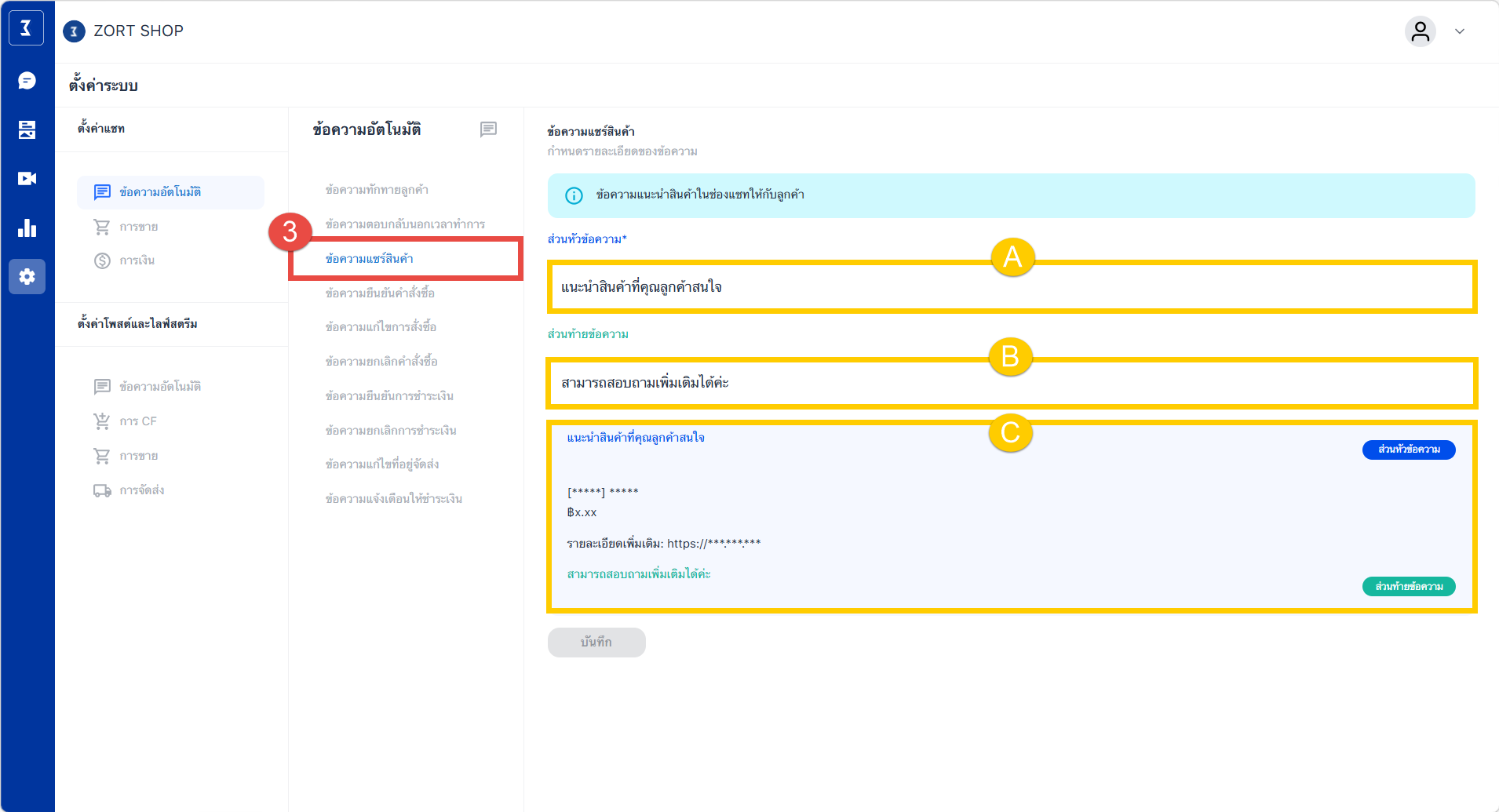Open the chat icon in left sidebar

27,81
